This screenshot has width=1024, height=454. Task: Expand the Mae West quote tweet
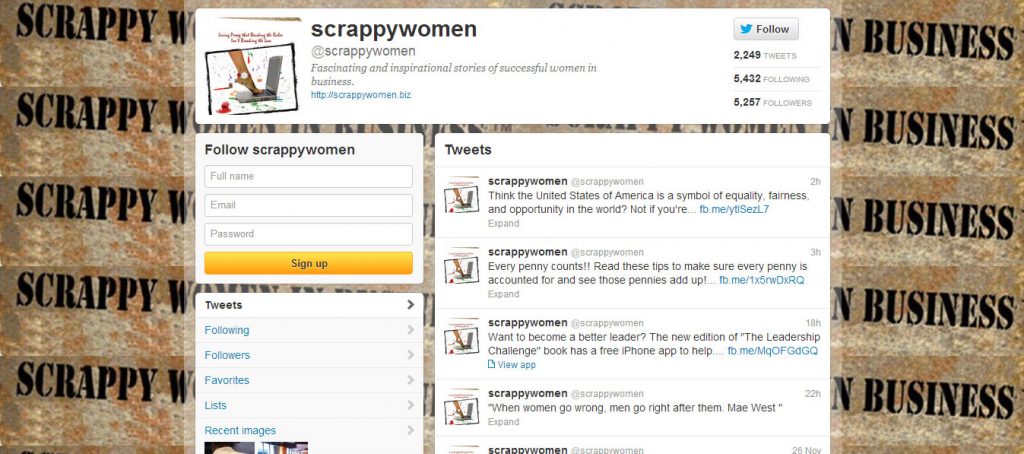504,422
